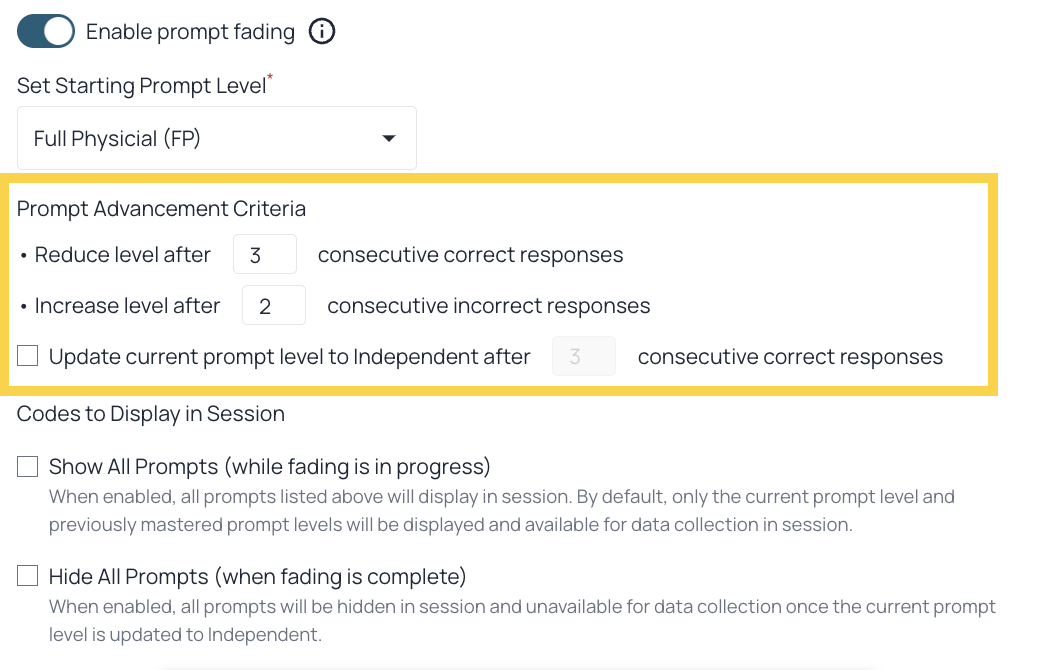Enable Show All Prompts checkbox
The height and width of the screenshot is (670, 1050).
(27, 466)
